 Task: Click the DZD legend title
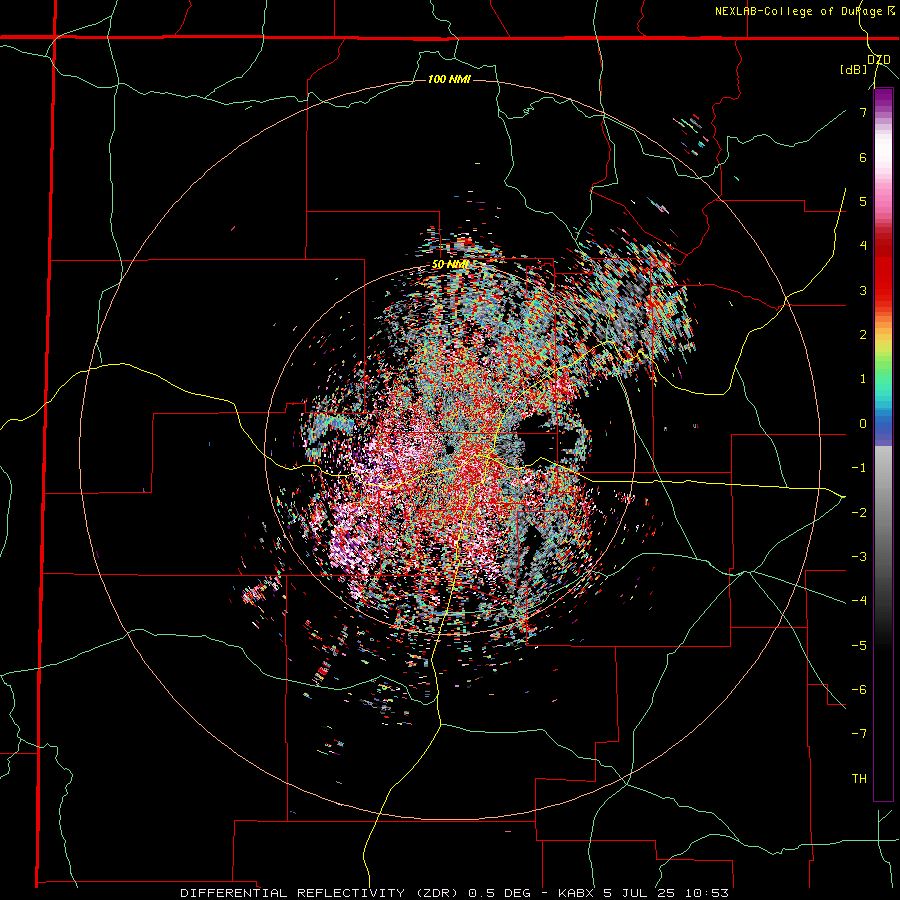point(879,60)
